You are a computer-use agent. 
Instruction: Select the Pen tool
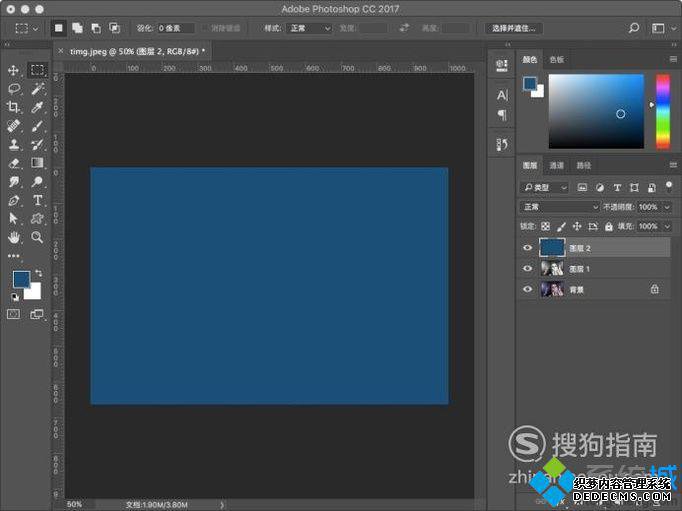tap(13, 200)
